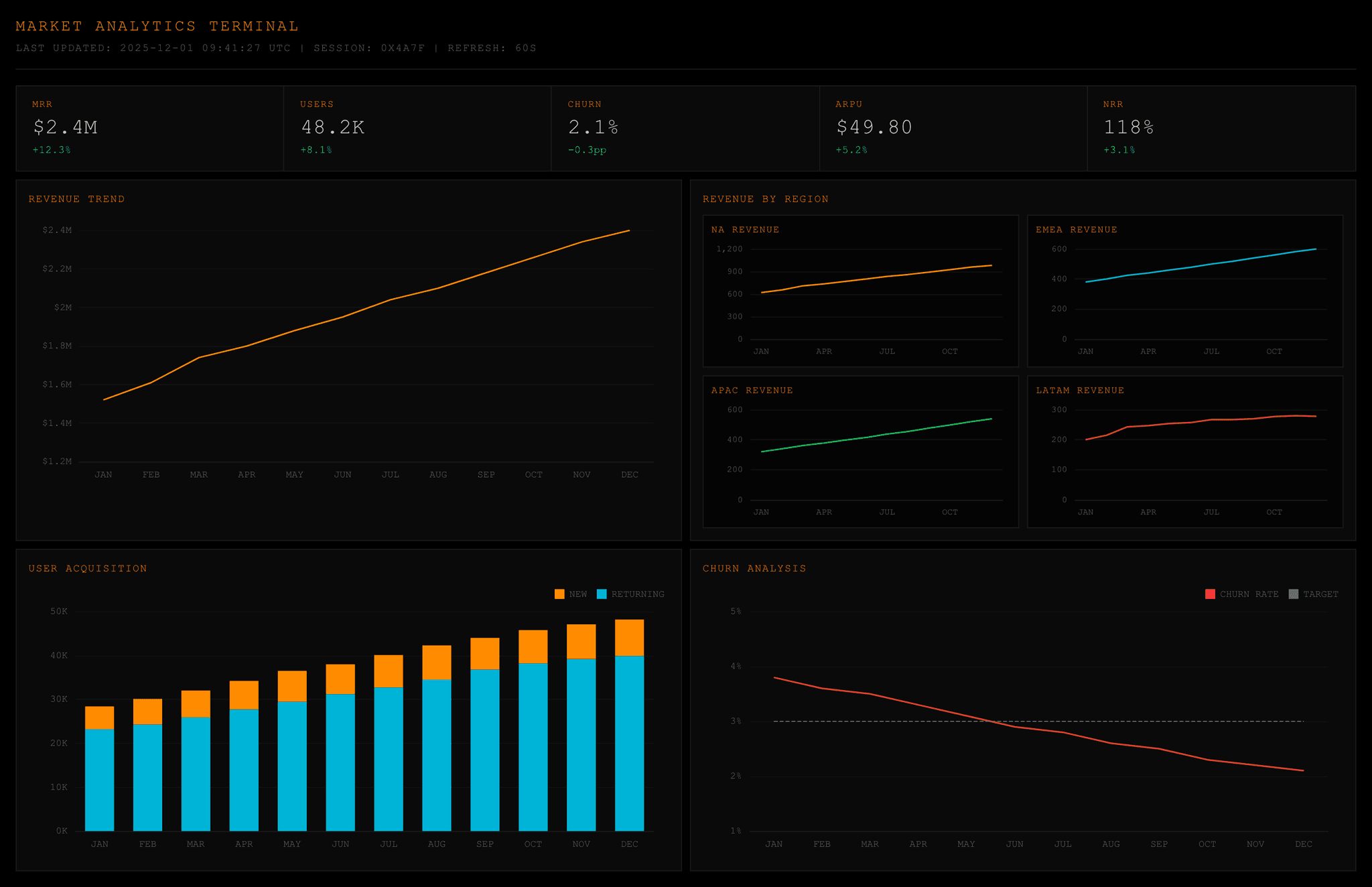Click the blue RETURNING legend swatch
Image resolution: width=1372 pixels, height=887 pixels.
point(602,594)
